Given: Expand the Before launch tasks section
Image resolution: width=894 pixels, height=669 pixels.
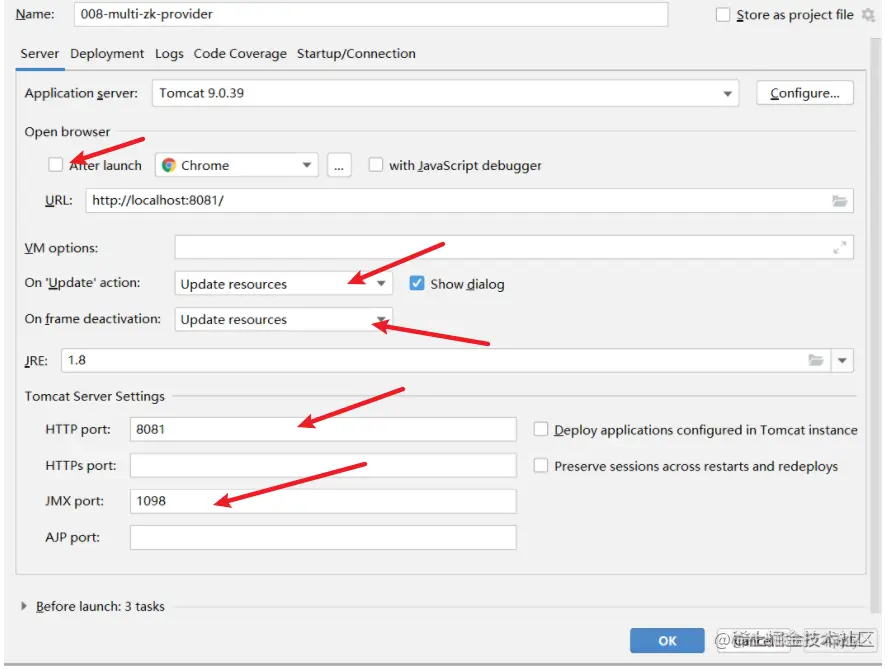Looking at the screenshot, I should coord(23,606).
